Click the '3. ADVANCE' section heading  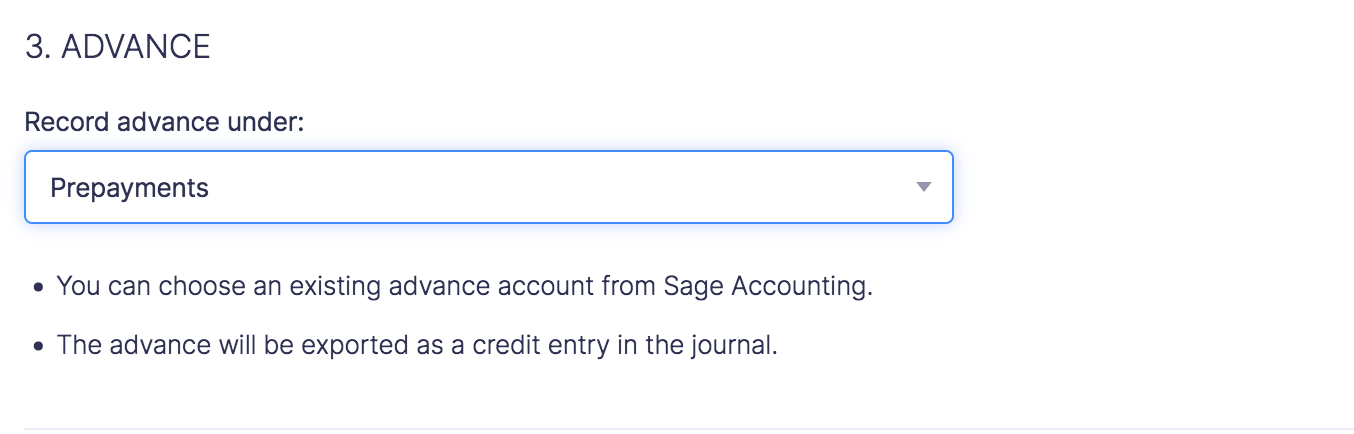tap(117, 47)
